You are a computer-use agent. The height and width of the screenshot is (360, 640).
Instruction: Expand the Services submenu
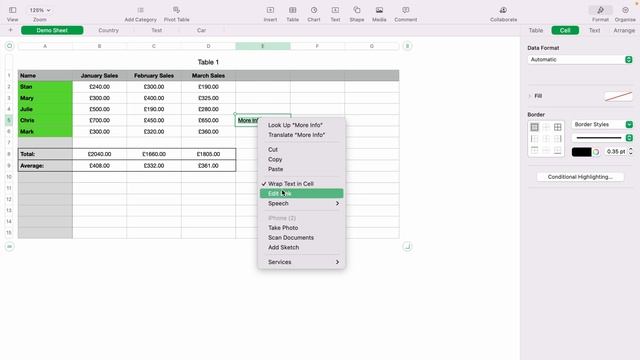tap(302, 262)
